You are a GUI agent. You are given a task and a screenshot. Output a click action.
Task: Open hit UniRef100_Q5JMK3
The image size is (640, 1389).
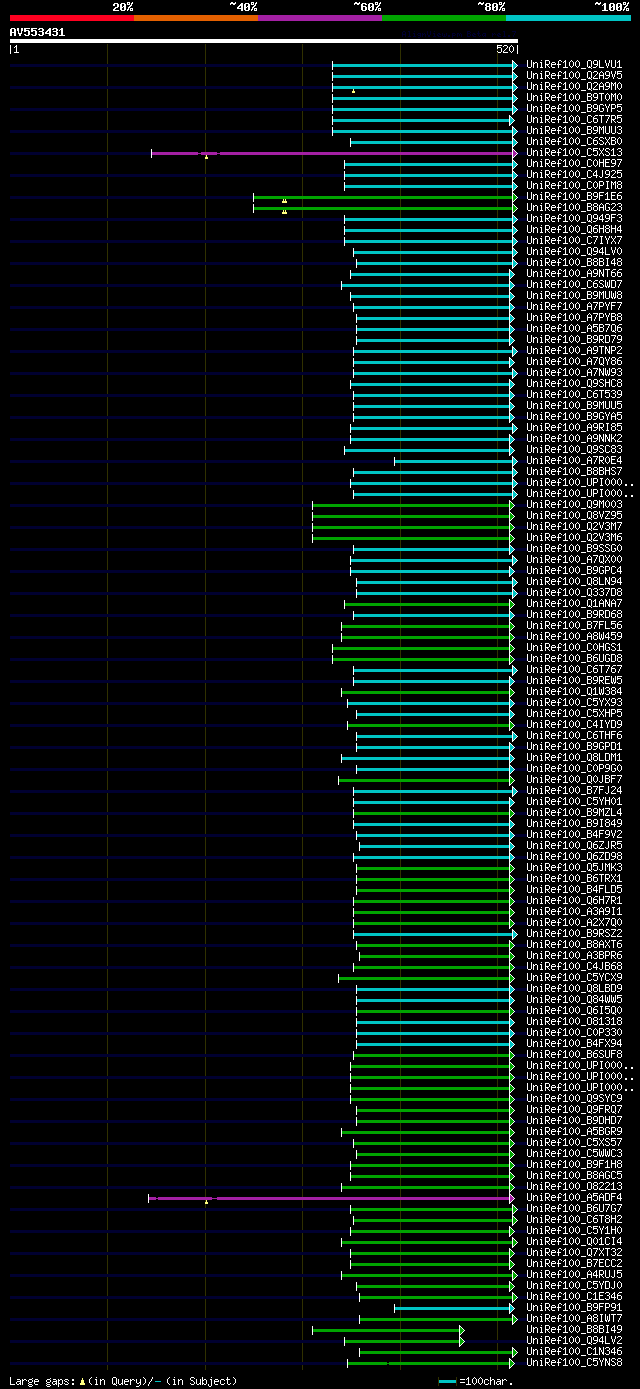[574, 868]
